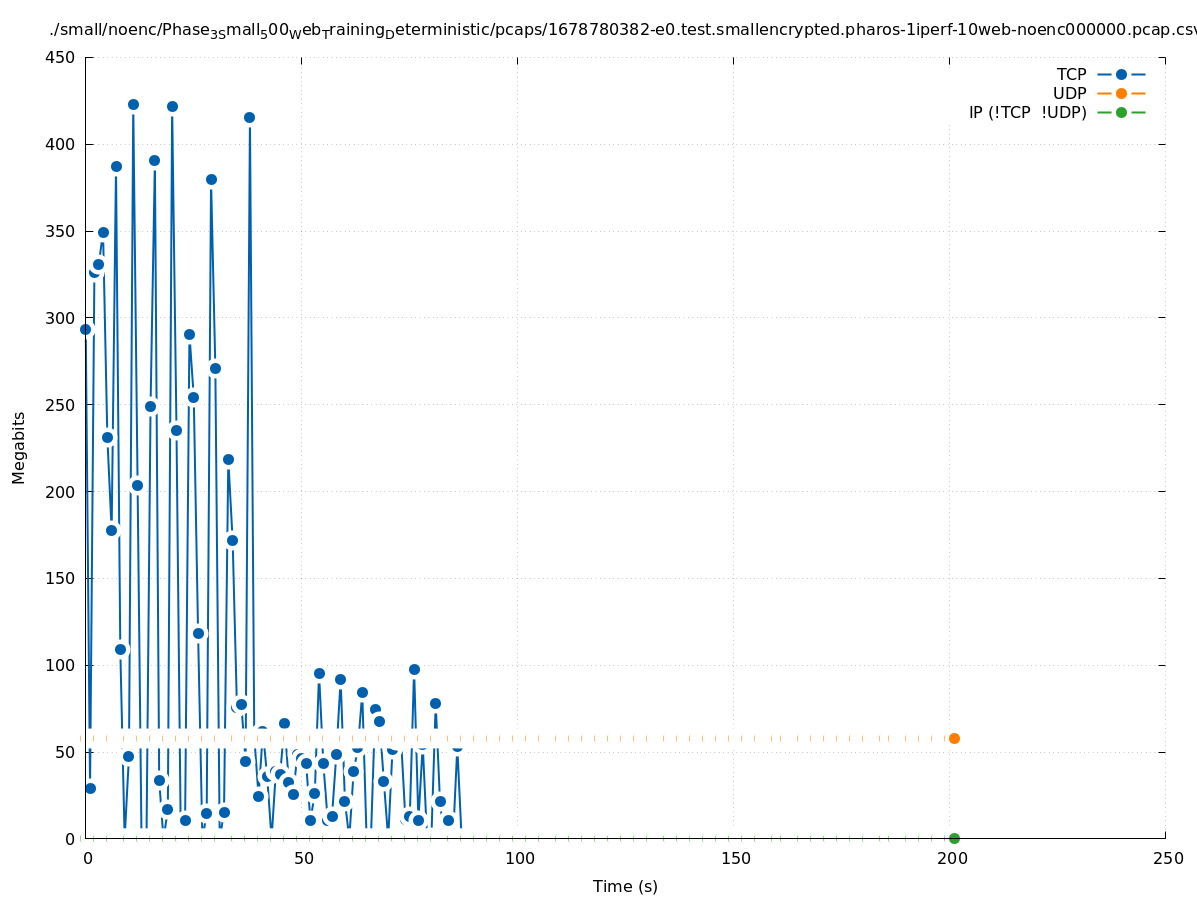Click the green IP legend marker
This screenshot has height=900, width=1197.
point(1121,112)
